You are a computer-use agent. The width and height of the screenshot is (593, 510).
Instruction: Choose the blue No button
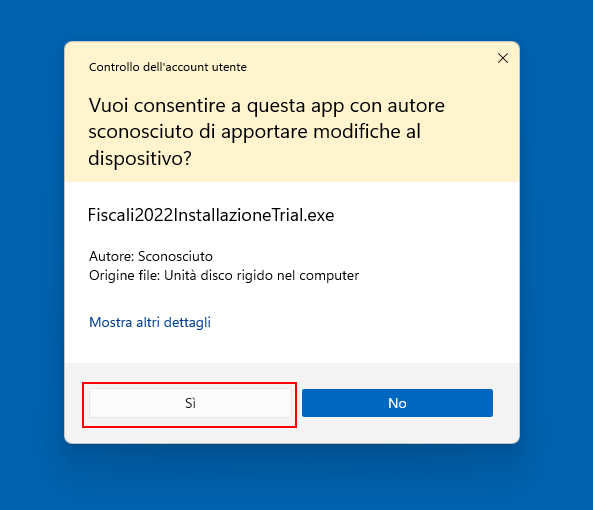pos(397,403)
